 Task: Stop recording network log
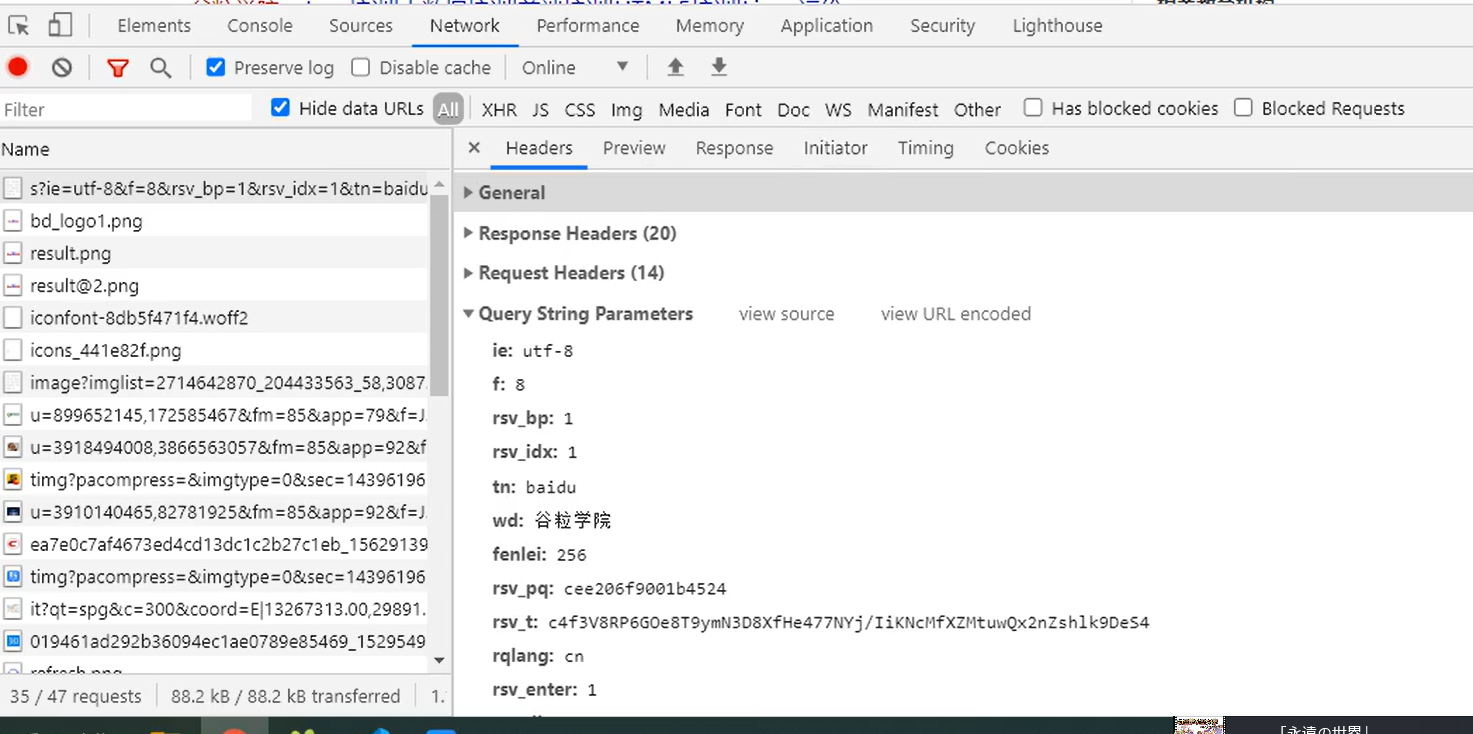pyautogui.click(x=18, y=67)
